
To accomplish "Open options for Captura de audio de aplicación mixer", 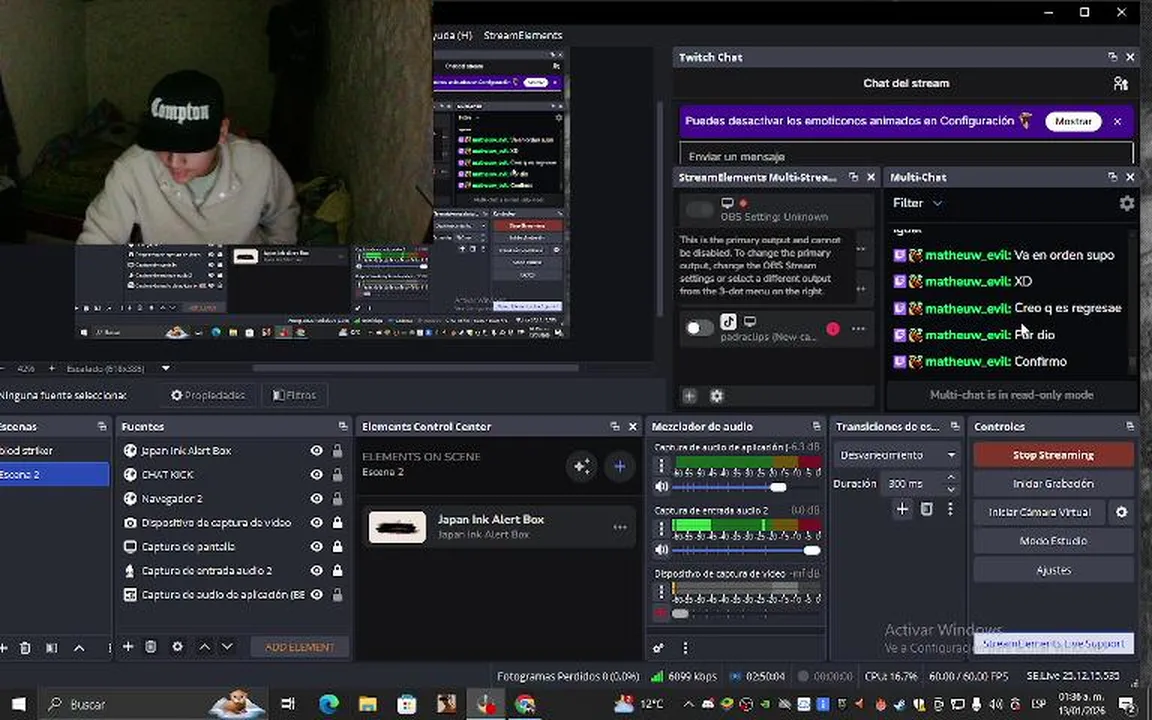I will (660, 465).
